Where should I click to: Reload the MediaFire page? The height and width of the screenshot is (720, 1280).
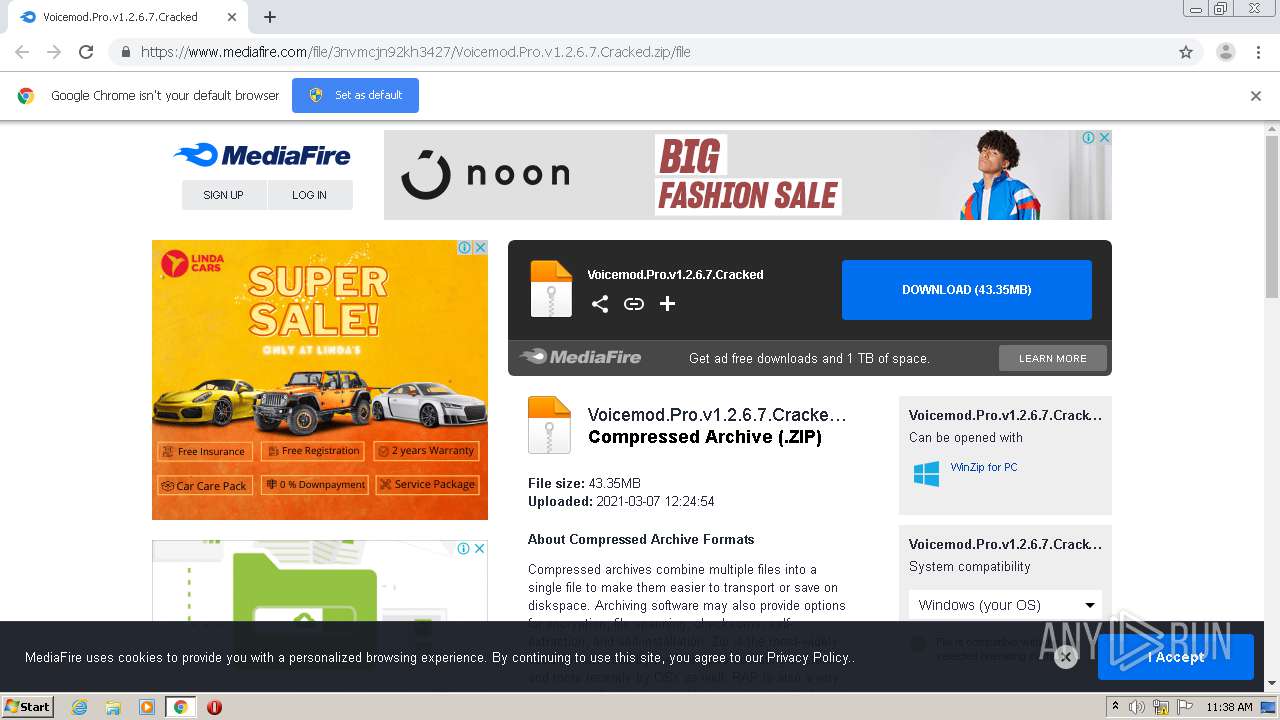point(86,52)
